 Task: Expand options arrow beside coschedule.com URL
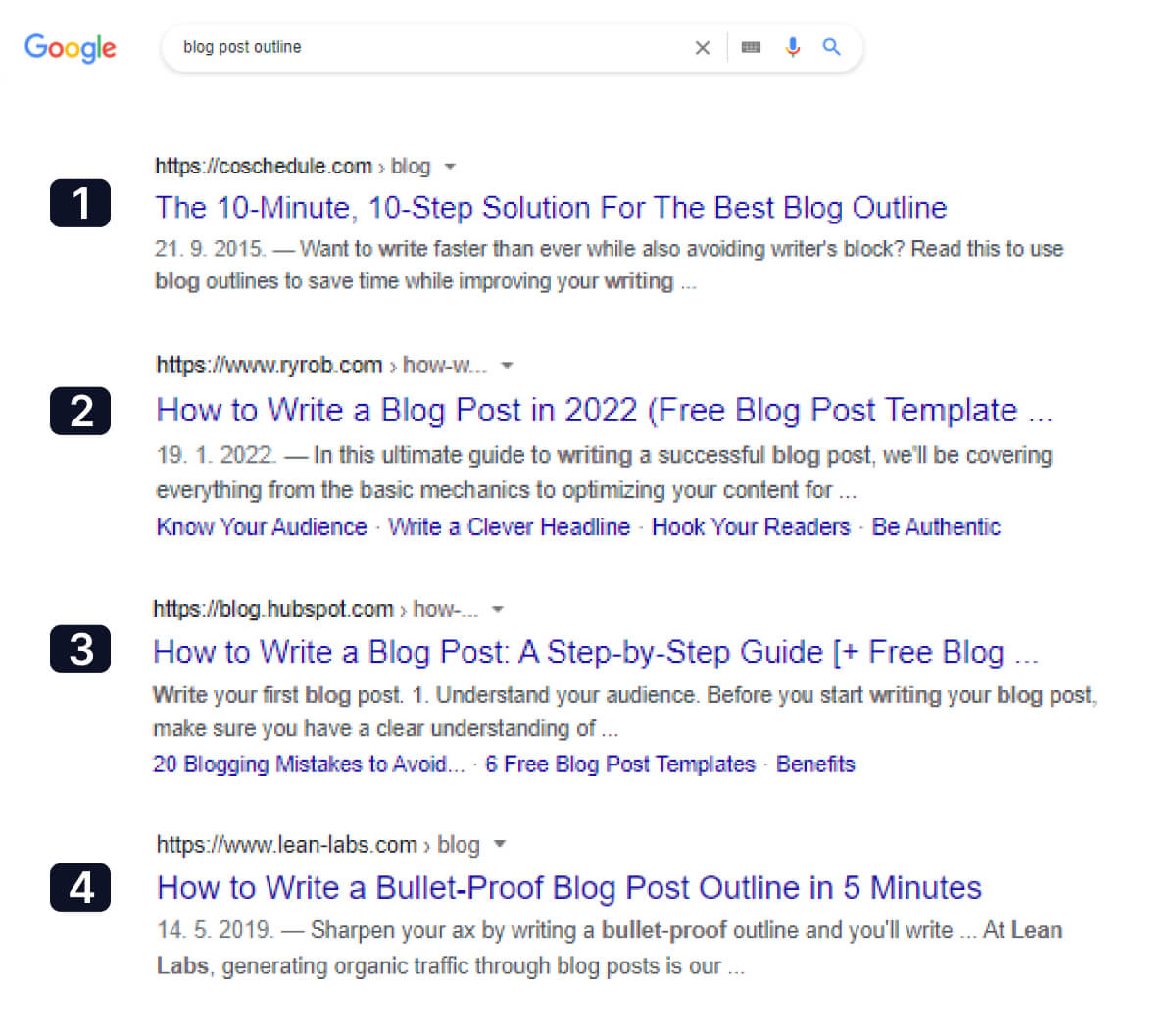pos(450,167)
